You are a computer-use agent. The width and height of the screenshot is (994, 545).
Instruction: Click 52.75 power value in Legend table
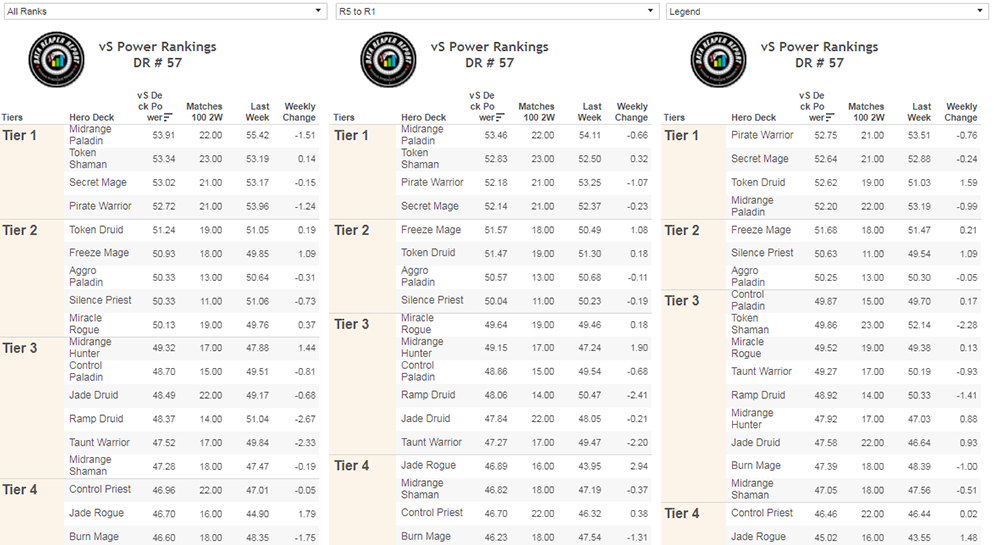coord(825,136)
